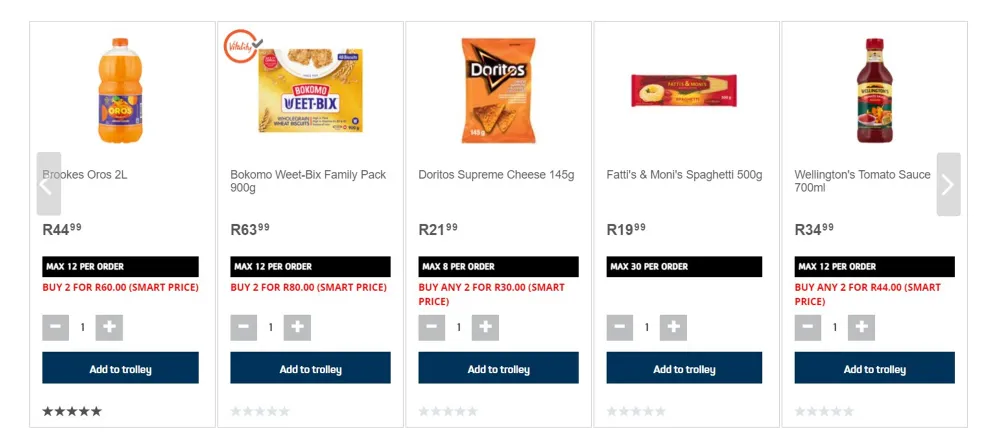Increase Weet-Bix quantity with plus button
The height and width of the screenshot is (435, 1000).
click(297, 327)
